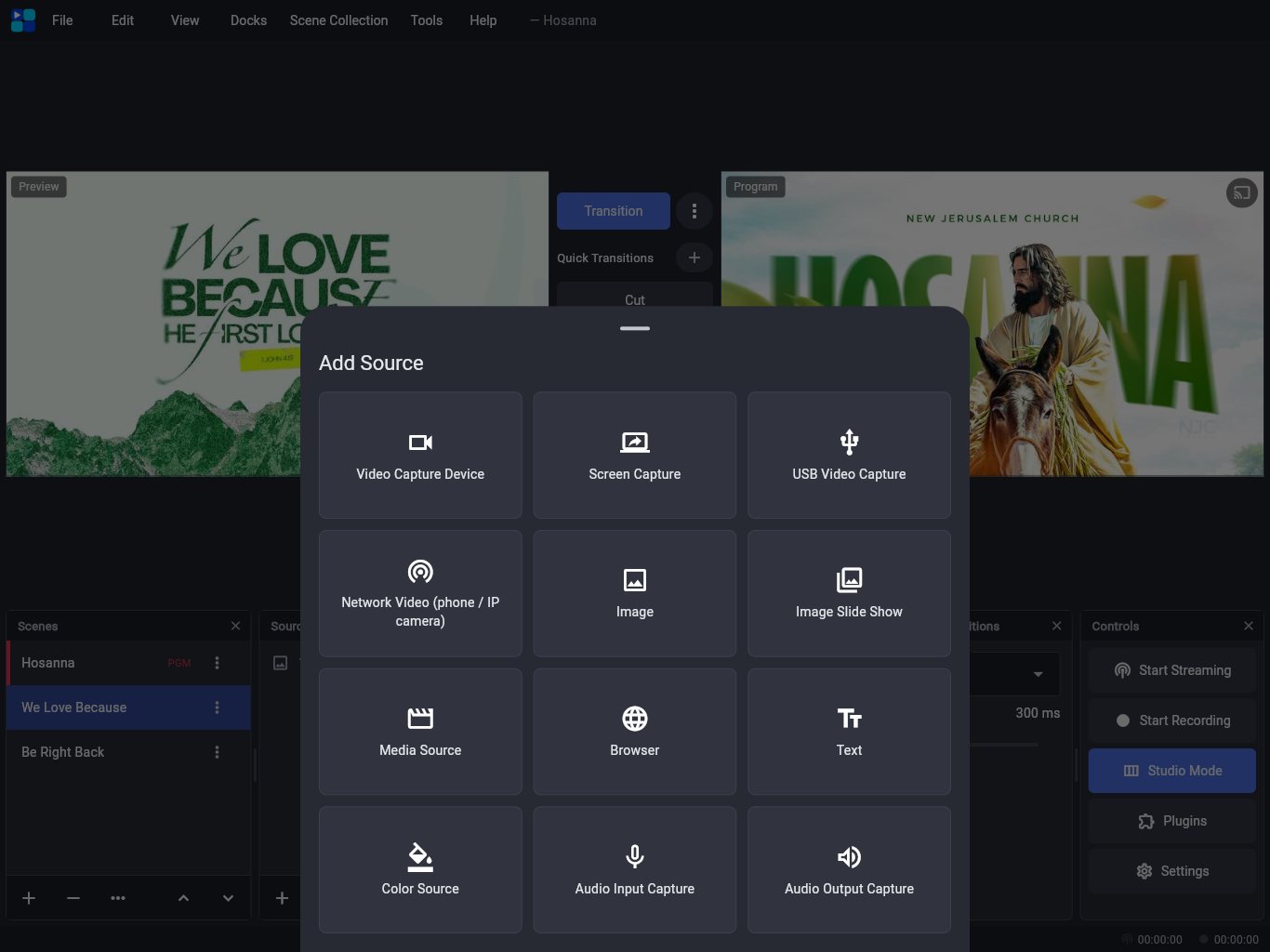Open Plugins from Controls
This screenshot has width=1270, height=952.
coord(1172,821)
